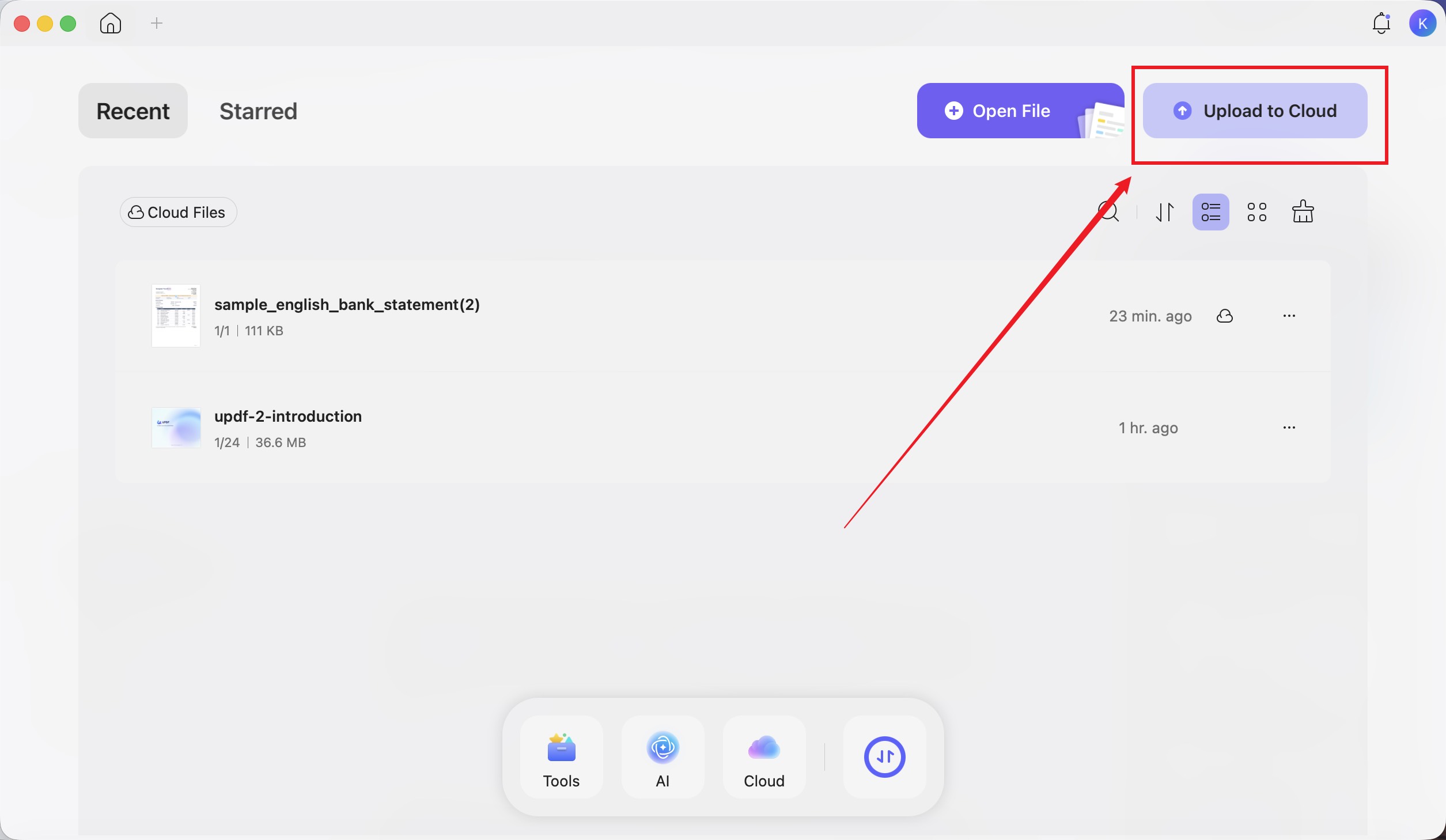Click the '1 hr. ago' timestamp
The image size is (1446, 840).
[x=1148, y=428]
